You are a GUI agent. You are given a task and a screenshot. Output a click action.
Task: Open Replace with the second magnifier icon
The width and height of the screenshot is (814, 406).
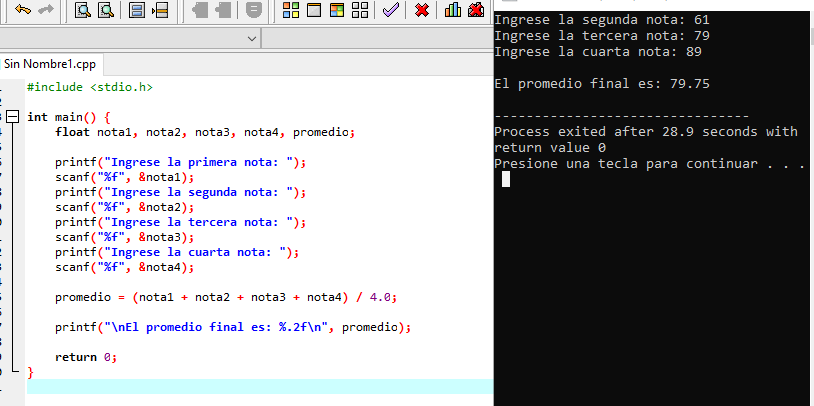point(104,10)
